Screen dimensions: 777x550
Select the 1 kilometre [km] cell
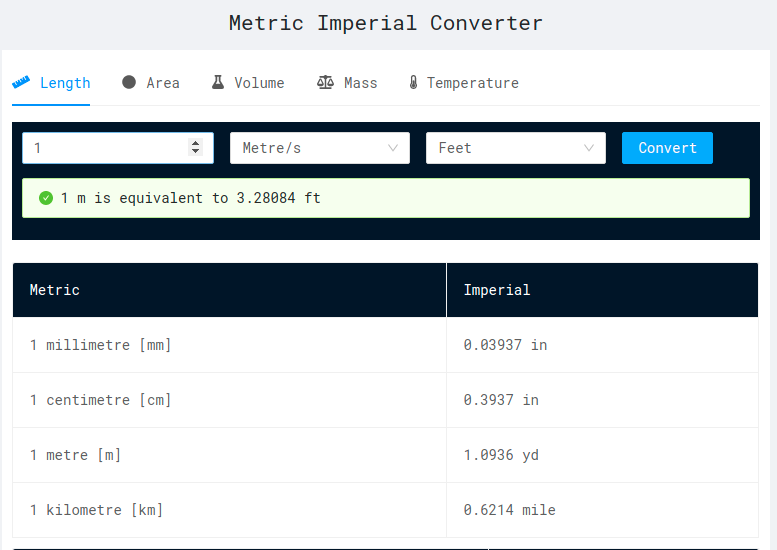click(x=229, y=510)
